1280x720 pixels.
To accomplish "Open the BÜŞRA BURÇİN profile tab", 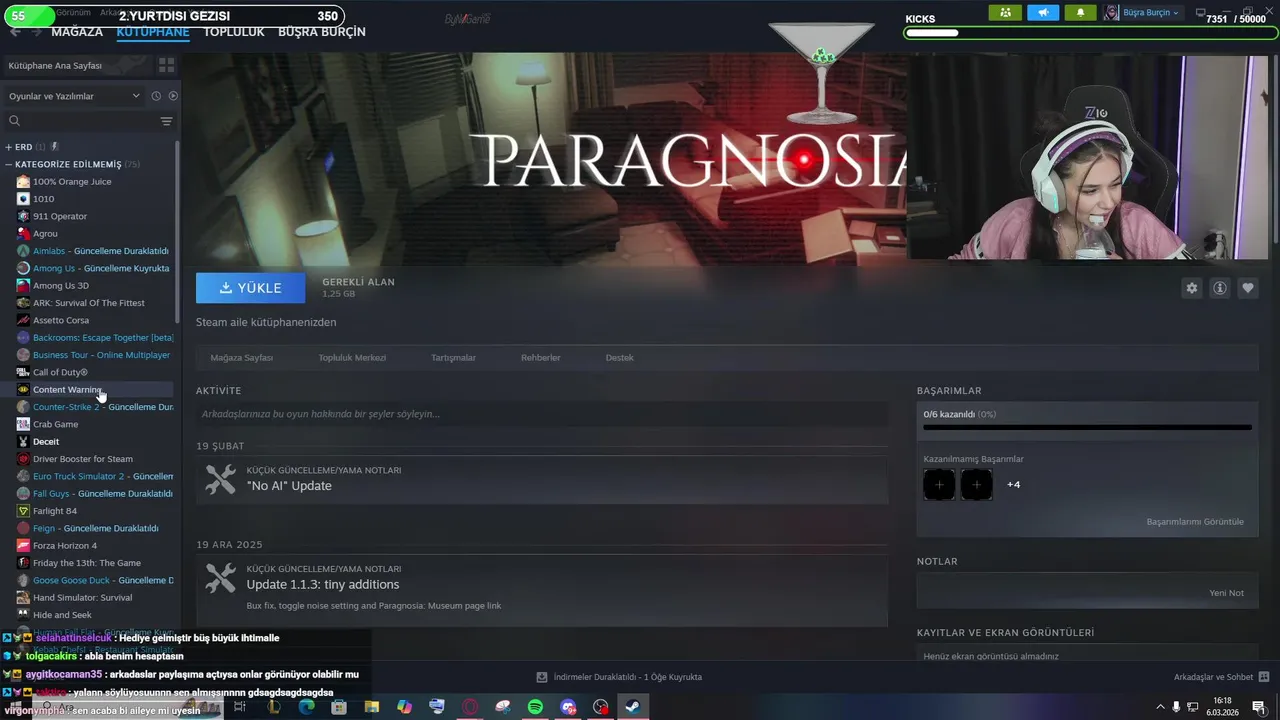I will (322, 32).
